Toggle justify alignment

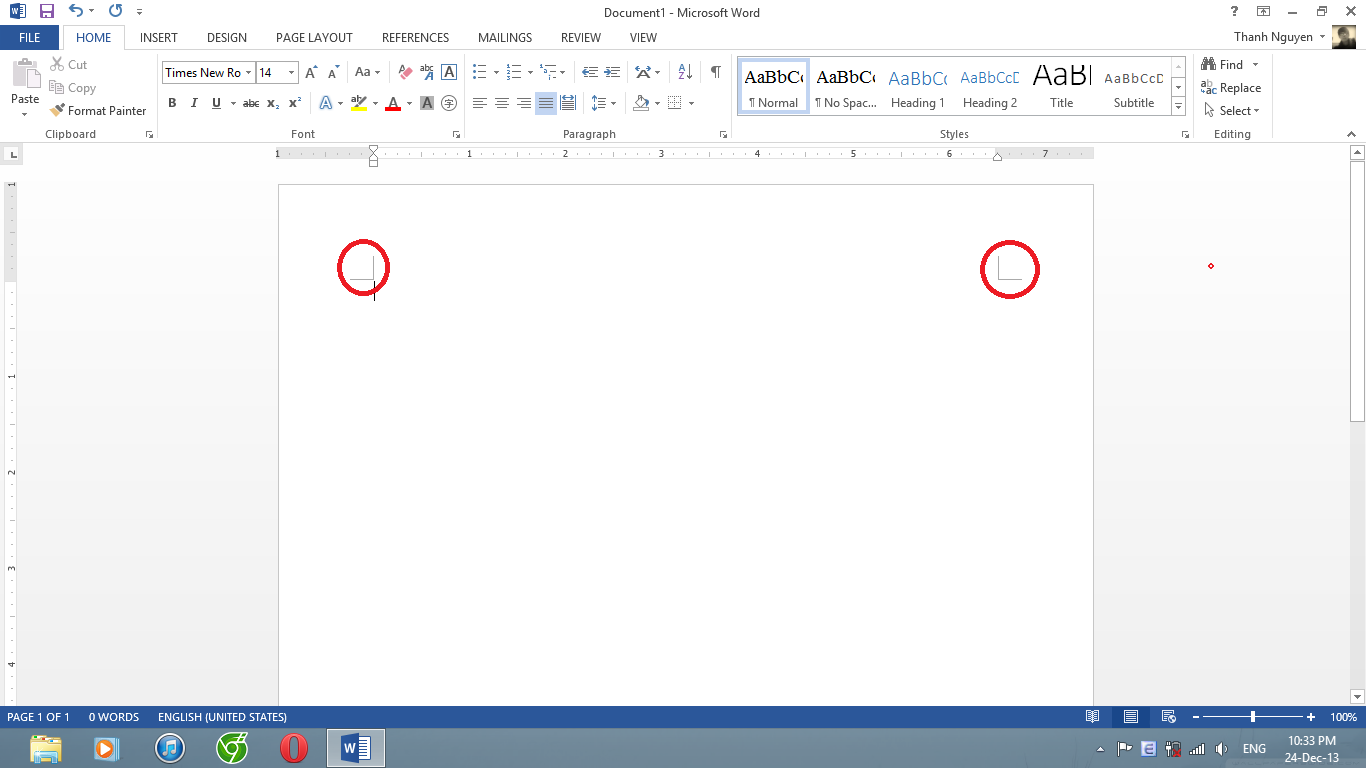pos(546,103)
